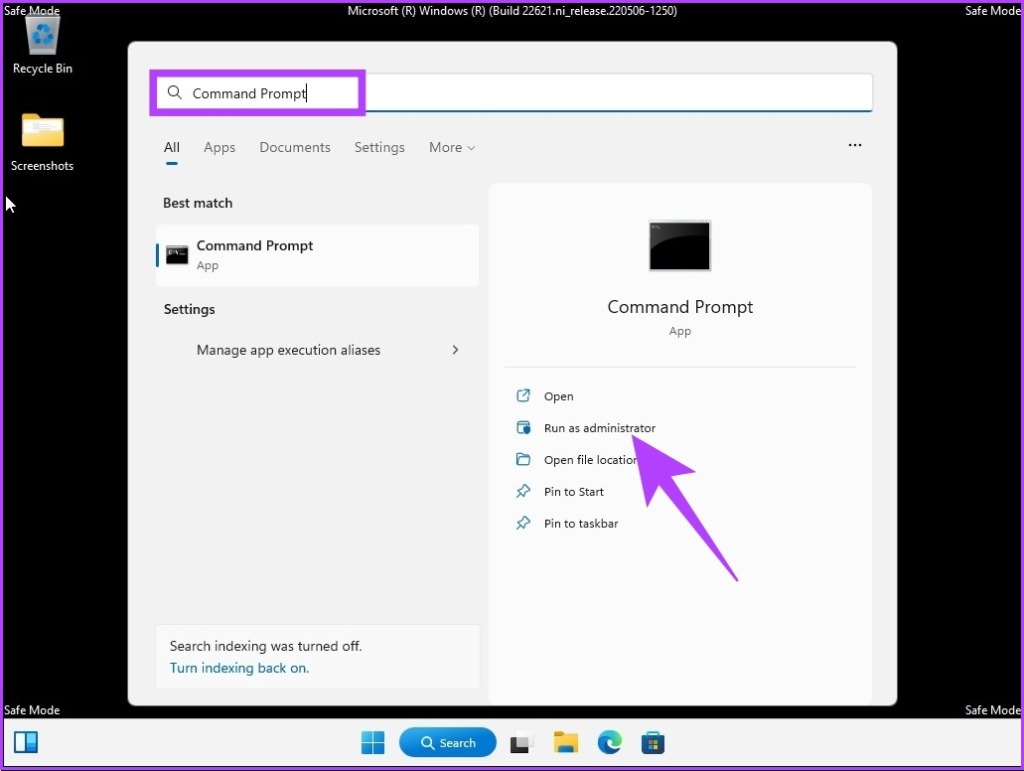This screenshot has height=771, width=1024.
Task: Open the Windows Start button
Action: (x=373, y=742)
